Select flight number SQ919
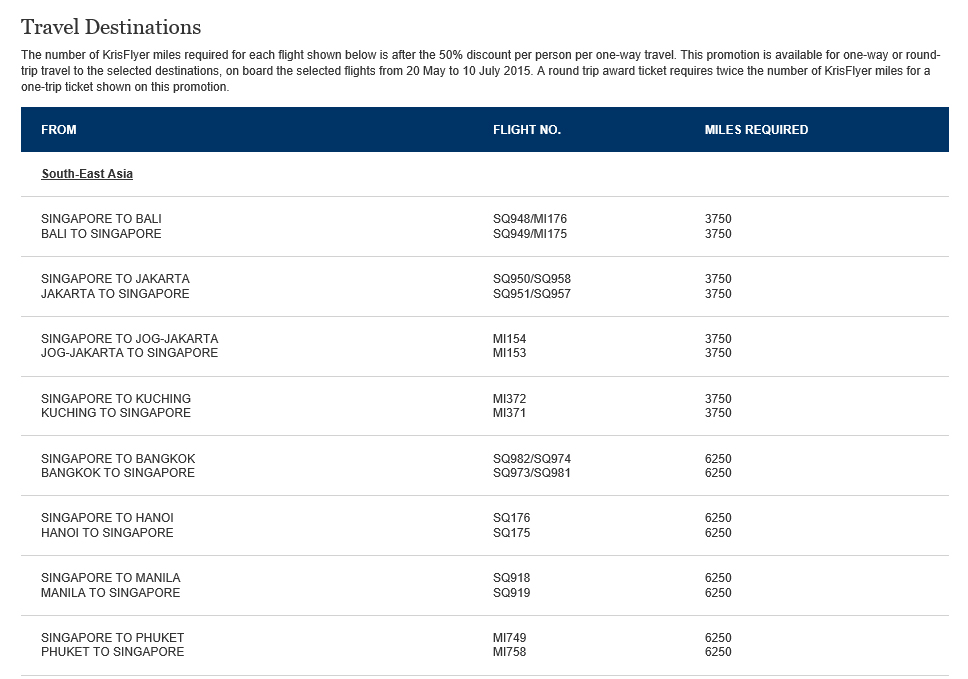 [x=512, y=593]
